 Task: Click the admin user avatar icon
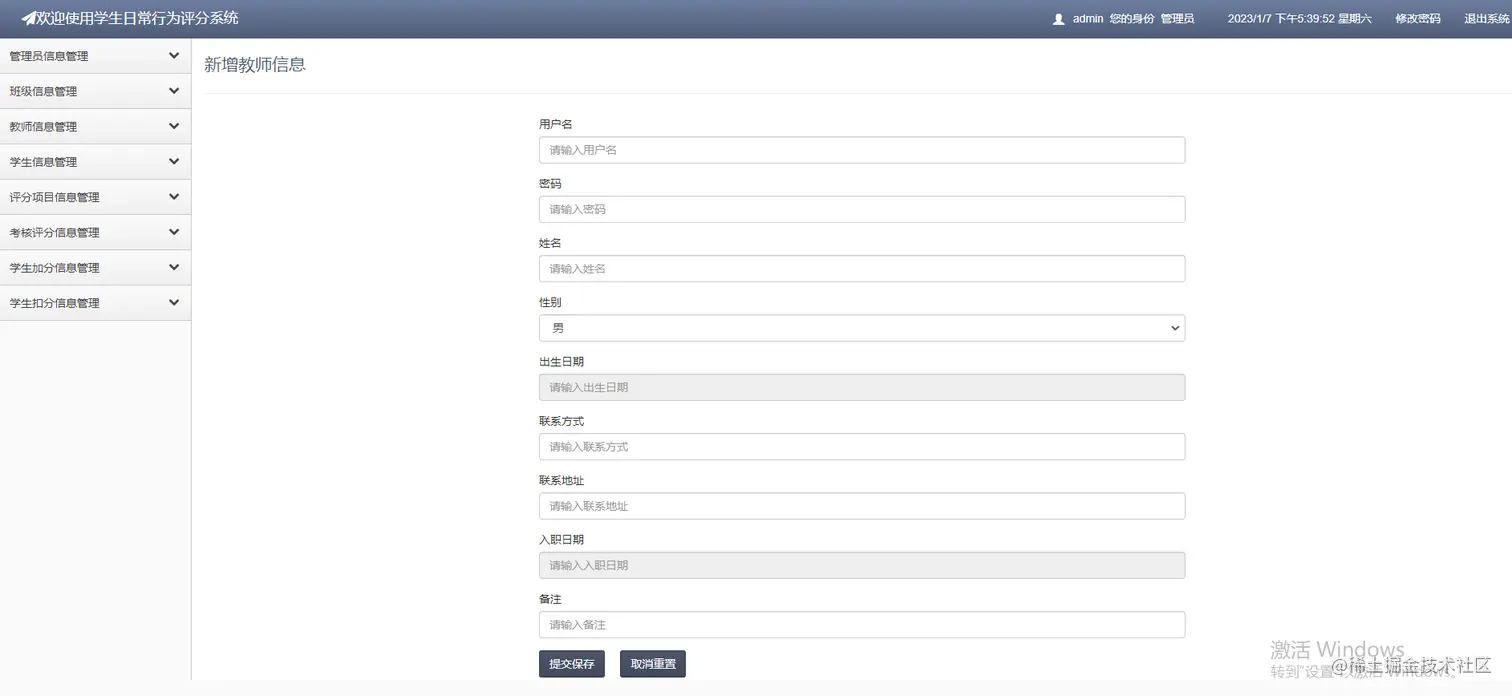coord(1059,19)
